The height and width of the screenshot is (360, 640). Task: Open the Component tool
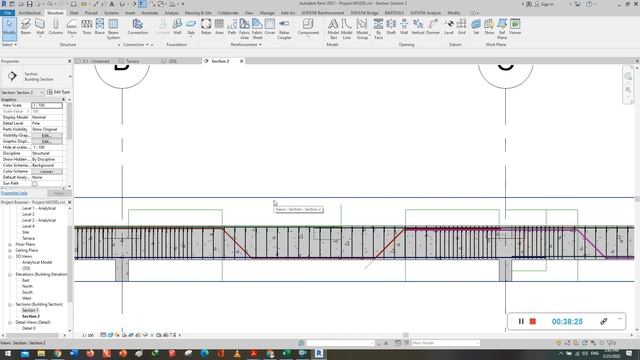tap(308, 27)
